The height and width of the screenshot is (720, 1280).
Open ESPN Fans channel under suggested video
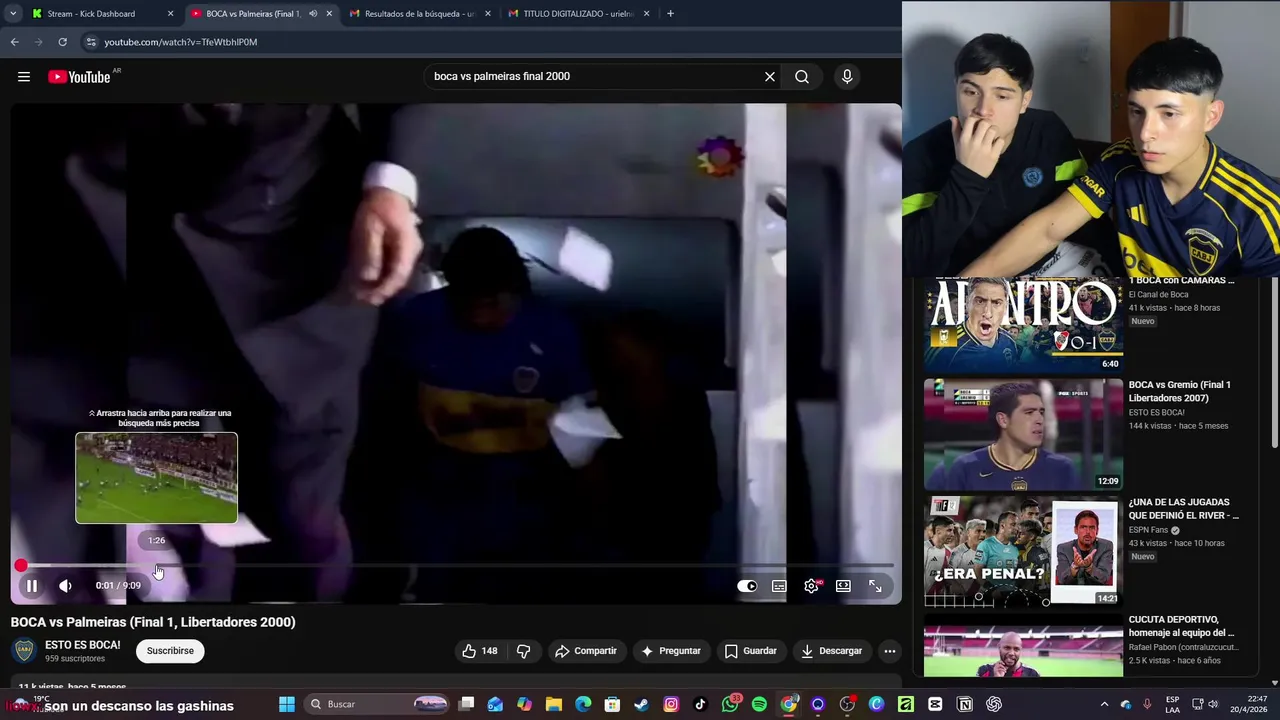pyautogui.click(x=1149, y=530)
